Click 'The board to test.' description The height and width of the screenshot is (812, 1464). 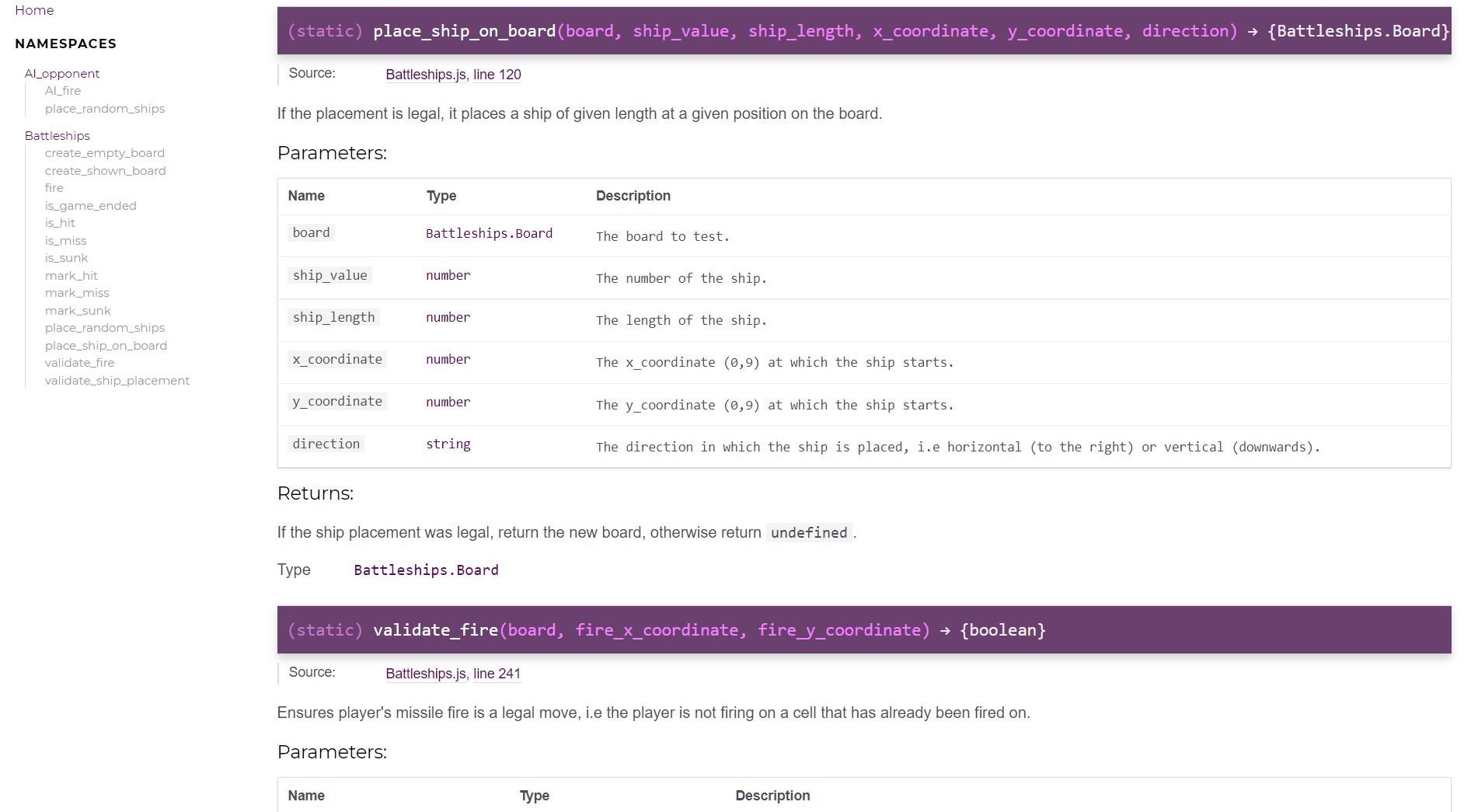coord(662,236)
